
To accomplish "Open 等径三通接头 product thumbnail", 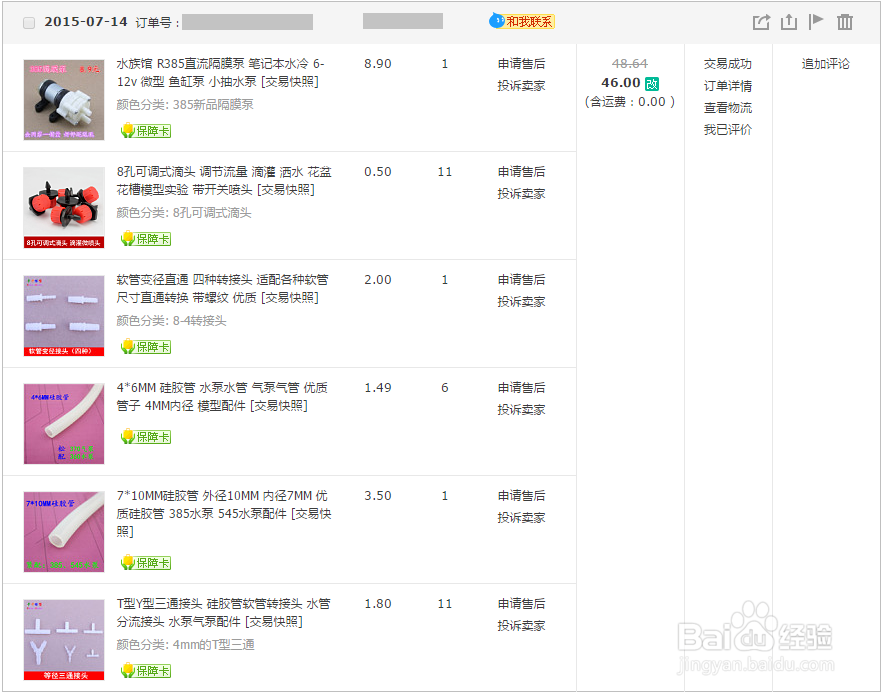I will tap(64, 640).
